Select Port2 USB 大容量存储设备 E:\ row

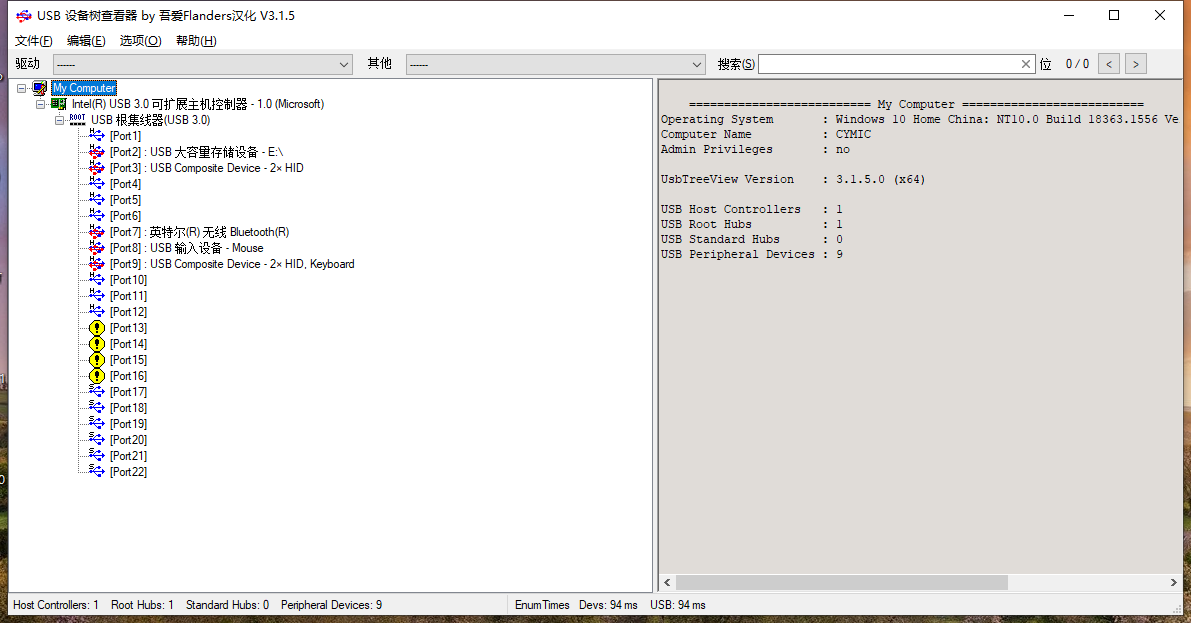(196, 152)
